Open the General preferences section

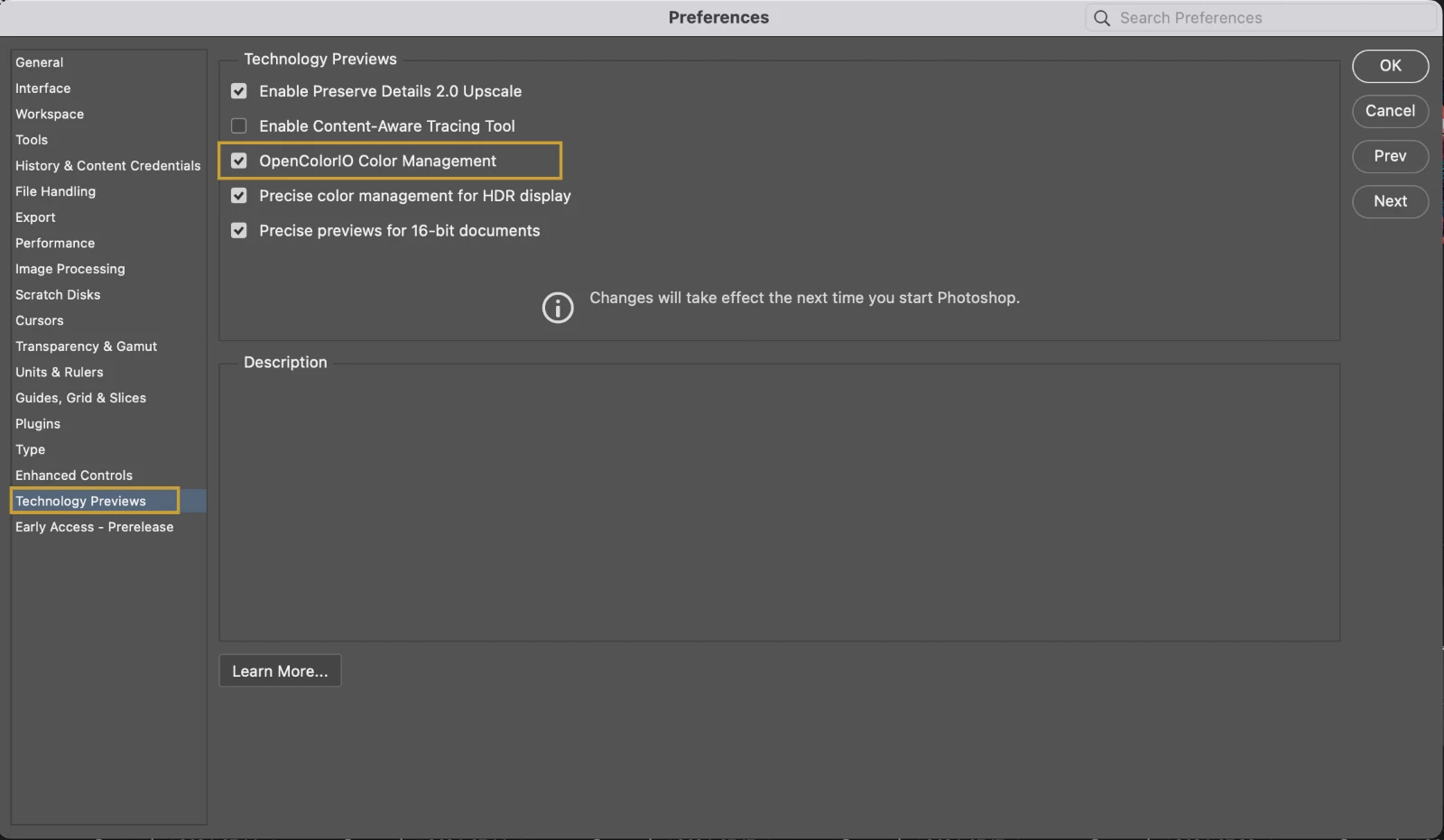[40, 62]
